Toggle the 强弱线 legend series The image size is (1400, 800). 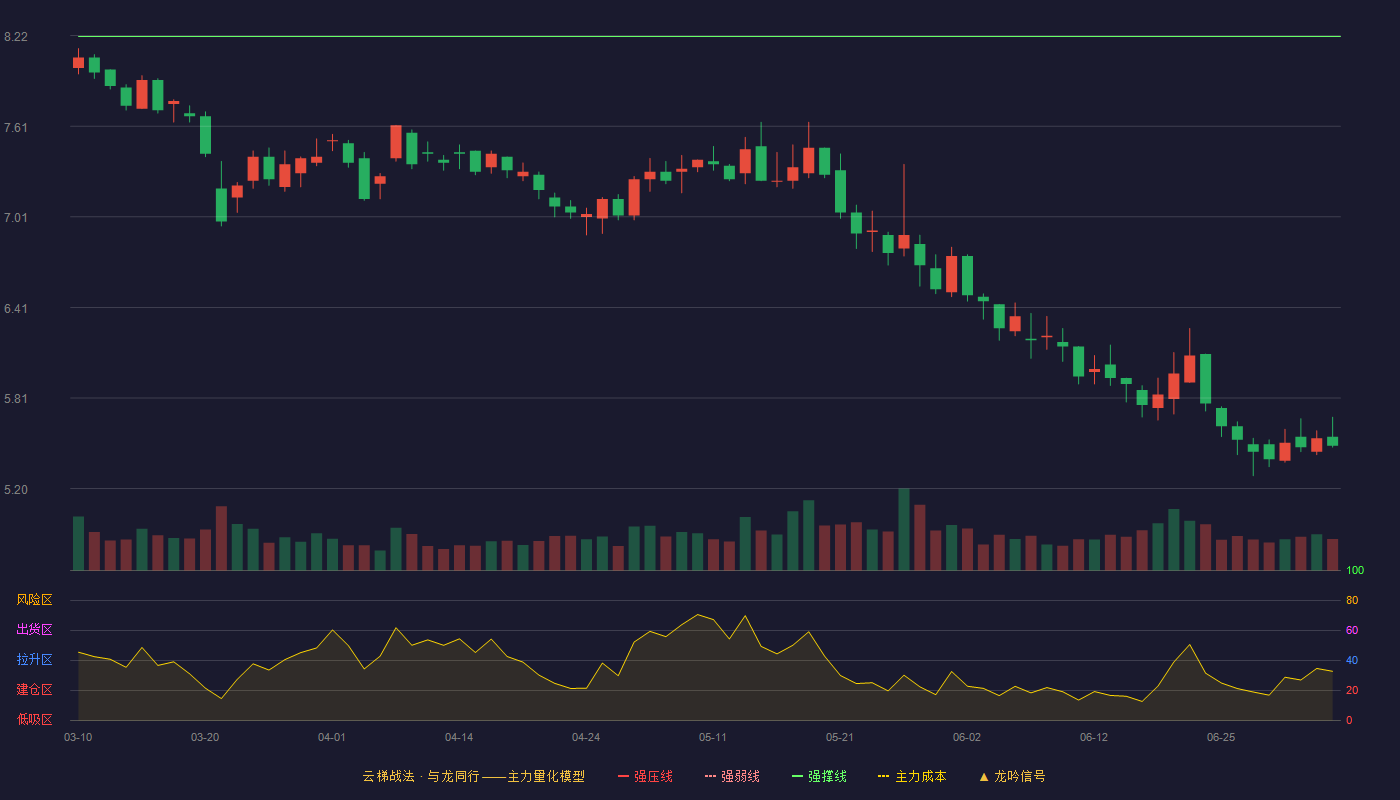(x=732, y=776)
